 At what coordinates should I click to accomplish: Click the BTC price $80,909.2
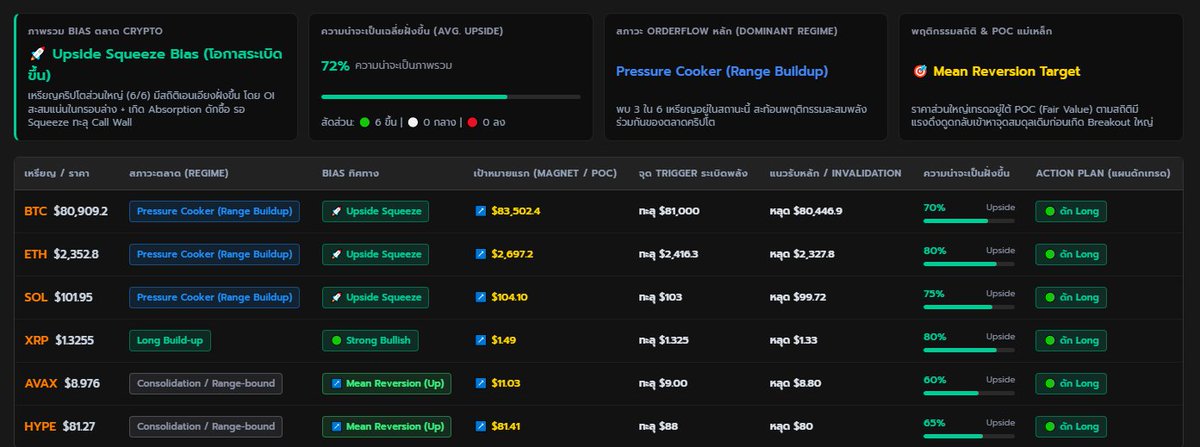pyautogui.click(x=81, y=211)
